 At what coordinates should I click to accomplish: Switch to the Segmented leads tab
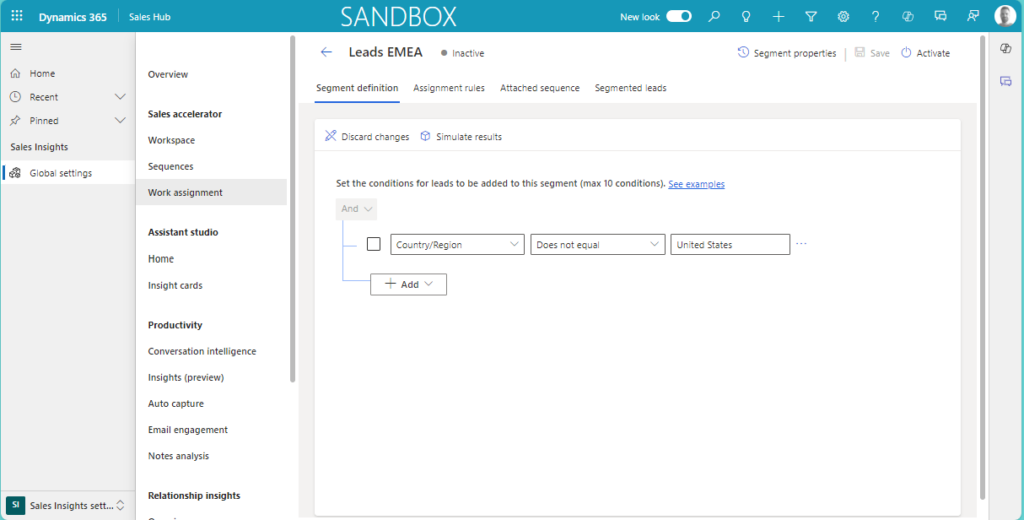click(630, 88)
